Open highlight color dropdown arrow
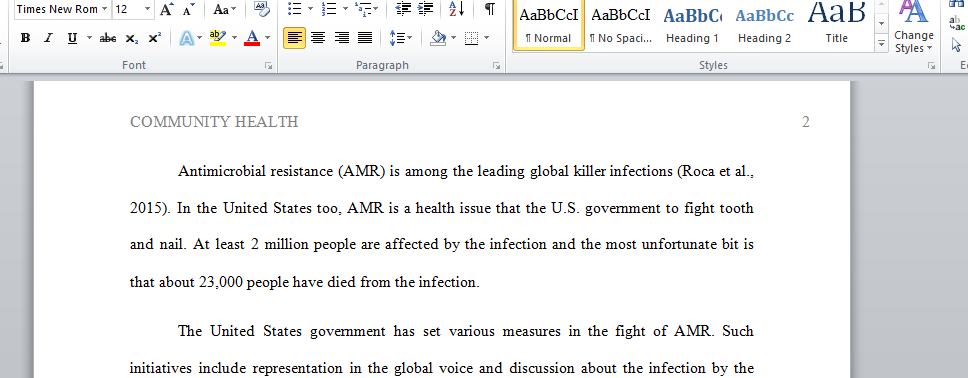This screenshot has width=968, height=378. coord(234,38)
